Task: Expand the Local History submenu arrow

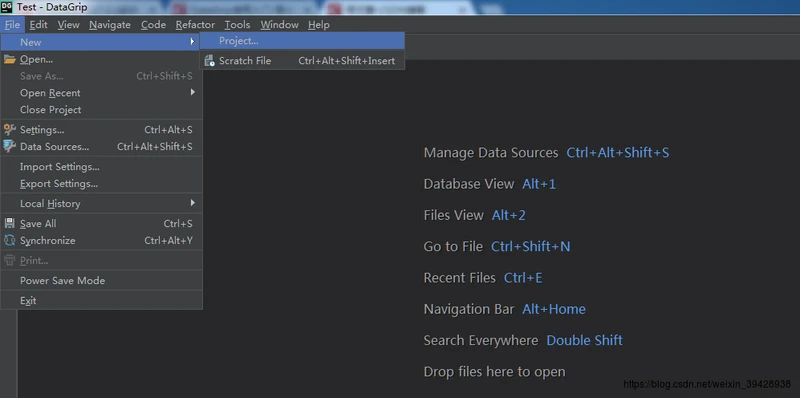Action: tap(192, 203)
